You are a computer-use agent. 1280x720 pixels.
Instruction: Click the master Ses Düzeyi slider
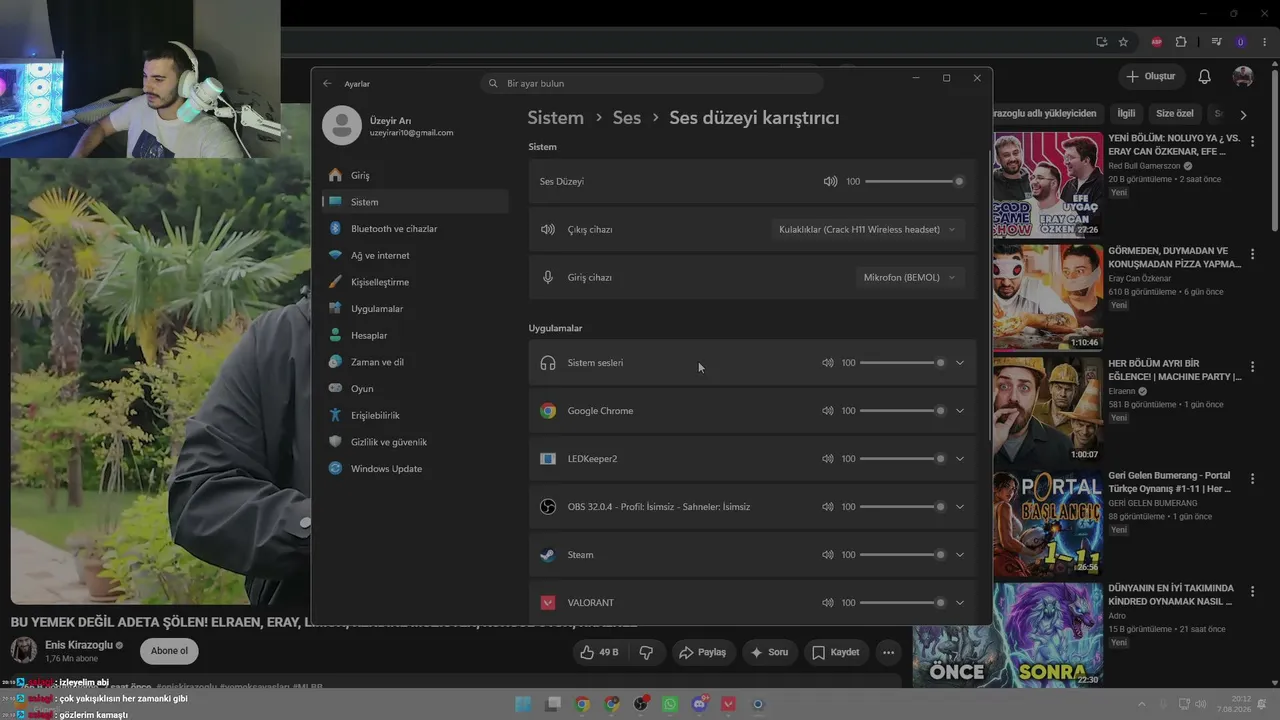click(914, 181)
